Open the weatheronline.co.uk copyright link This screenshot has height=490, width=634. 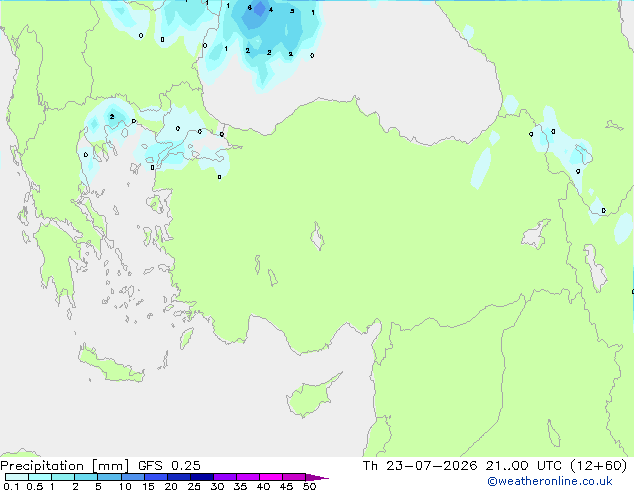point(550,481)
